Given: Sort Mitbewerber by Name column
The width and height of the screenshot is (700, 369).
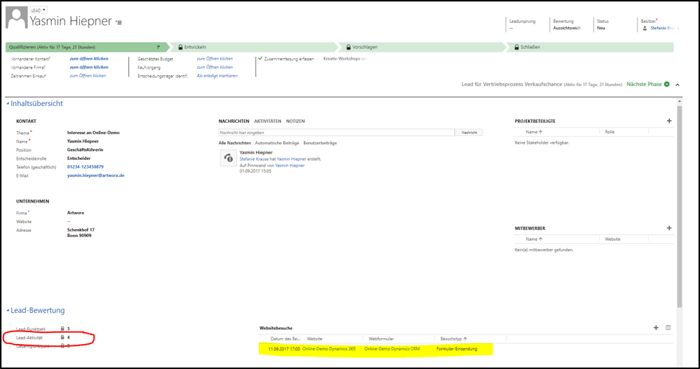Looking at the screenshot, I should 534,239.
